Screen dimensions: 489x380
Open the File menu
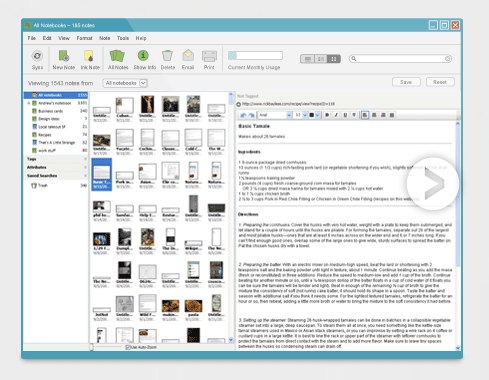32,38
